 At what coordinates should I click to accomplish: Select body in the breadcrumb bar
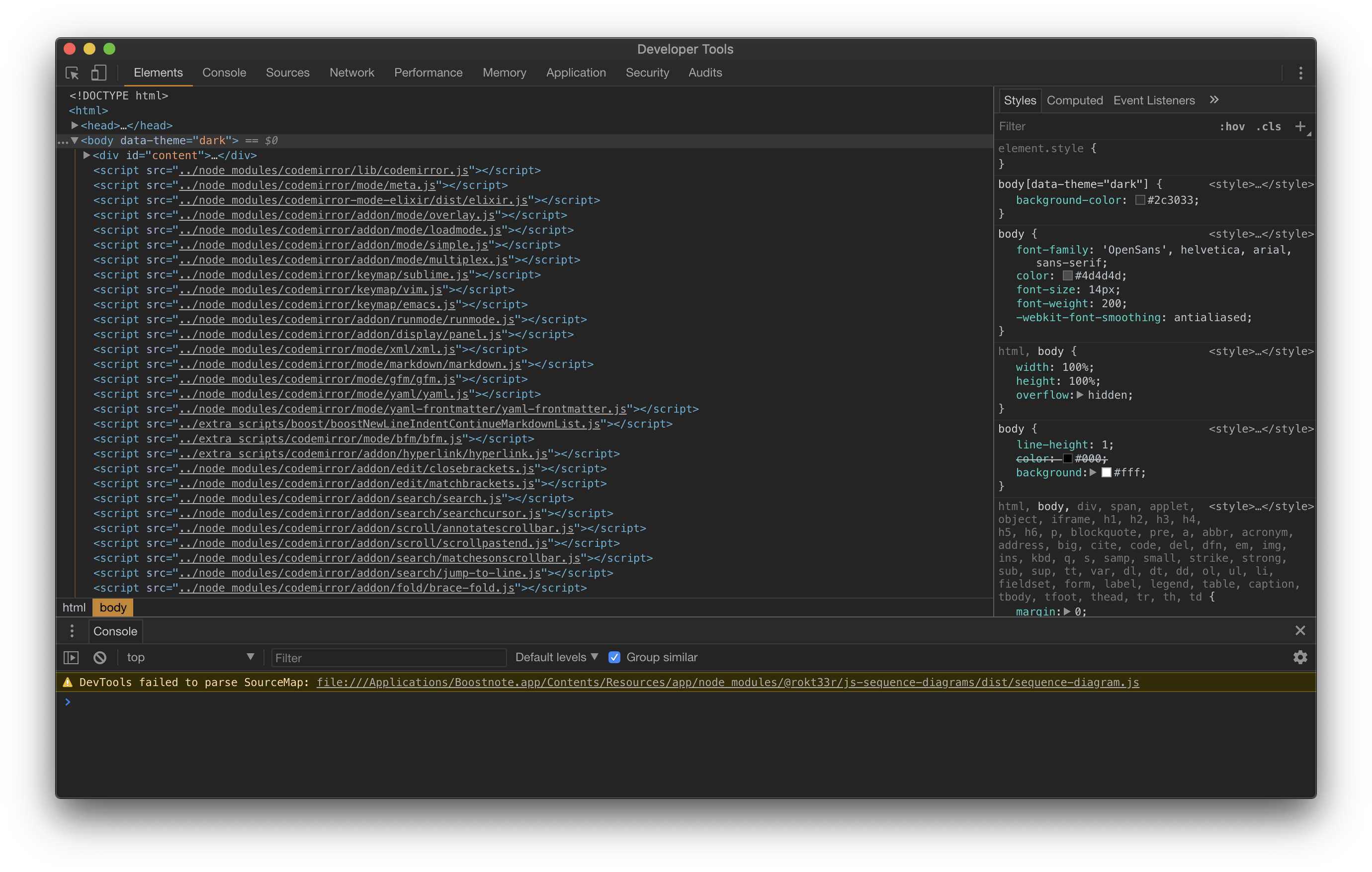click(x=112, y=608)
